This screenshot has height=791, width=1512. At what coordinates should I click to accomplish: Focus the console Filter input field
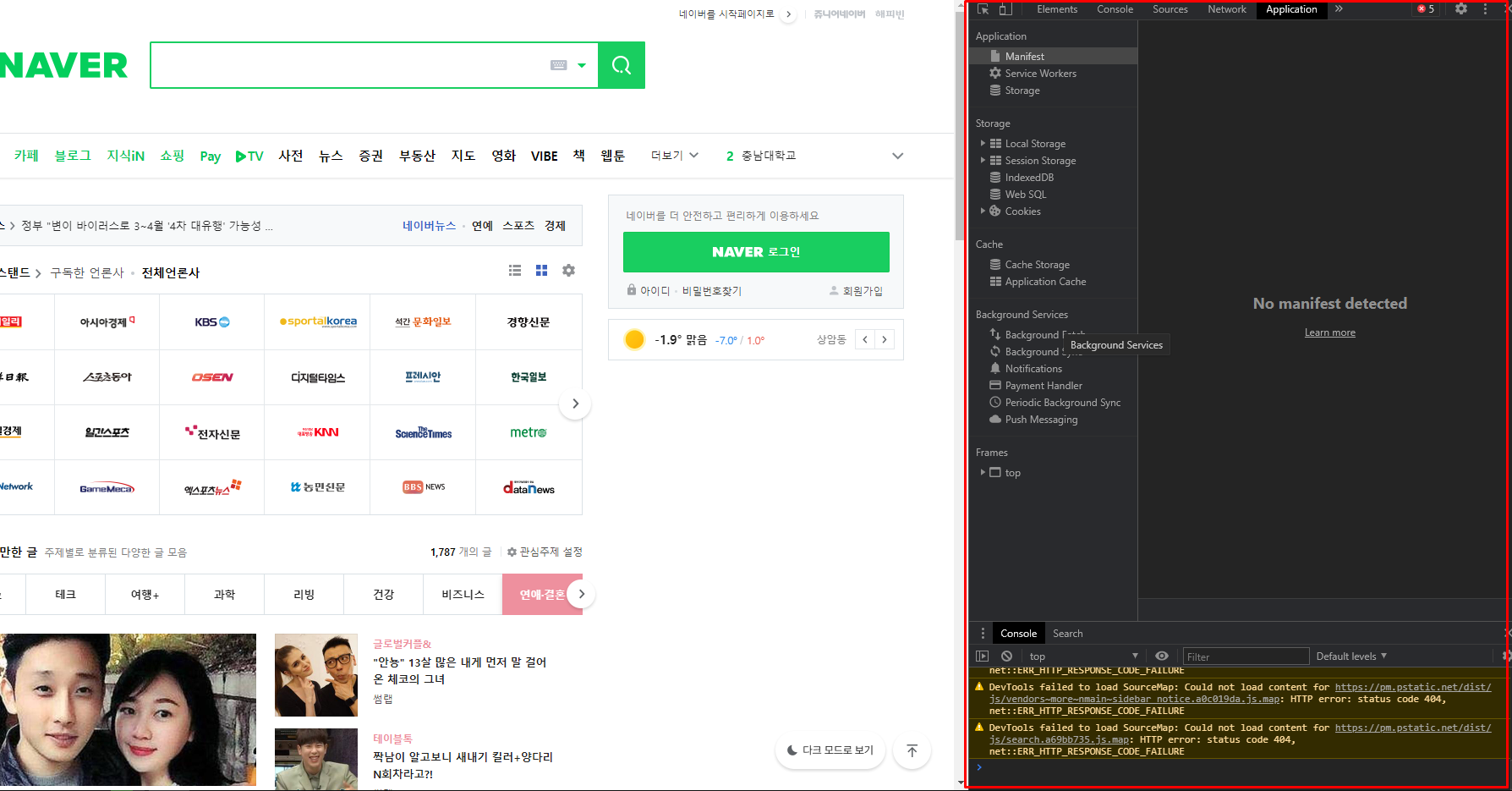tap(1246, 656)
